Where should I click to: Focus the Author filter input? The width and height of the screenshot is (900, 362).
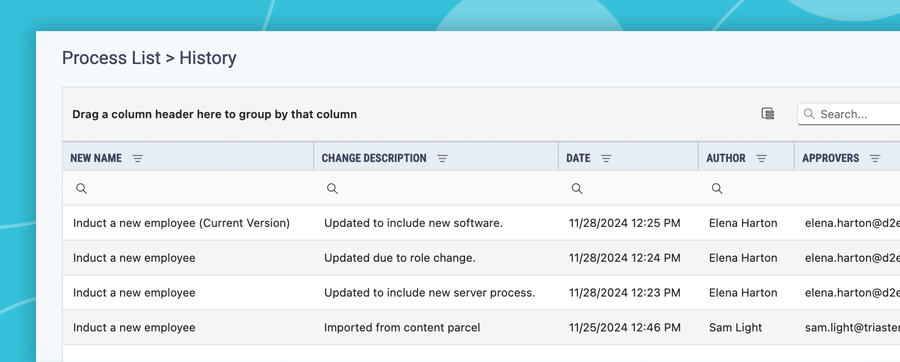pyautogui.click(x=747, y=188)
